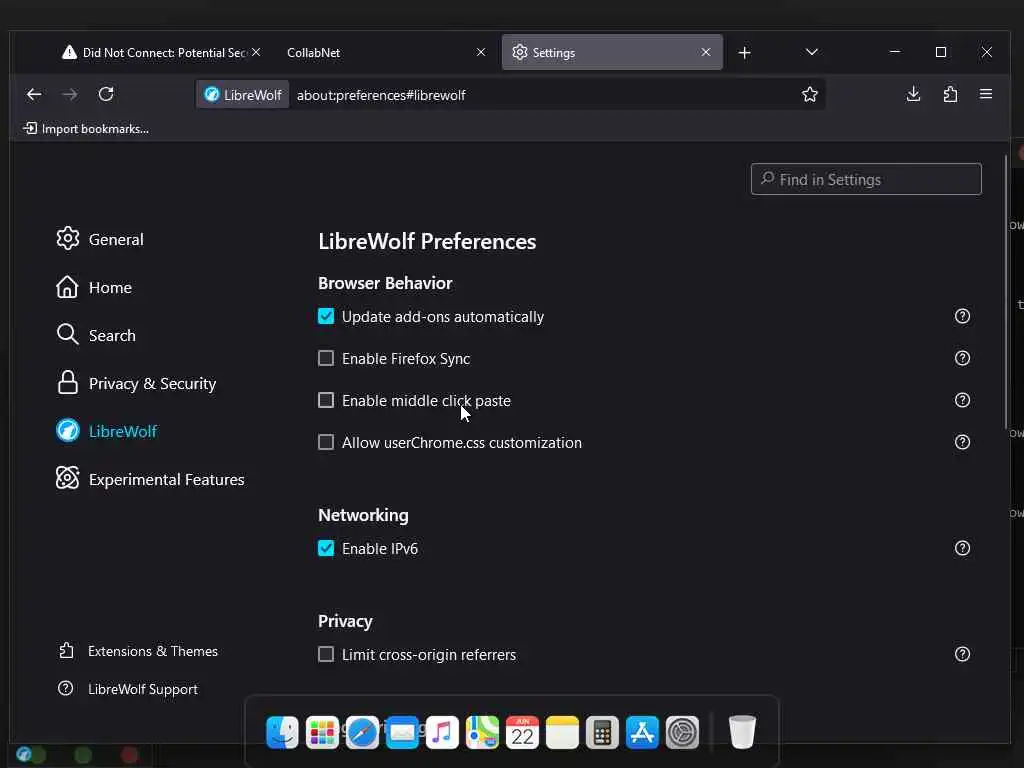Show help for Update add-ons automatically
Screen dimensions: 1024x768
(962, 316)
